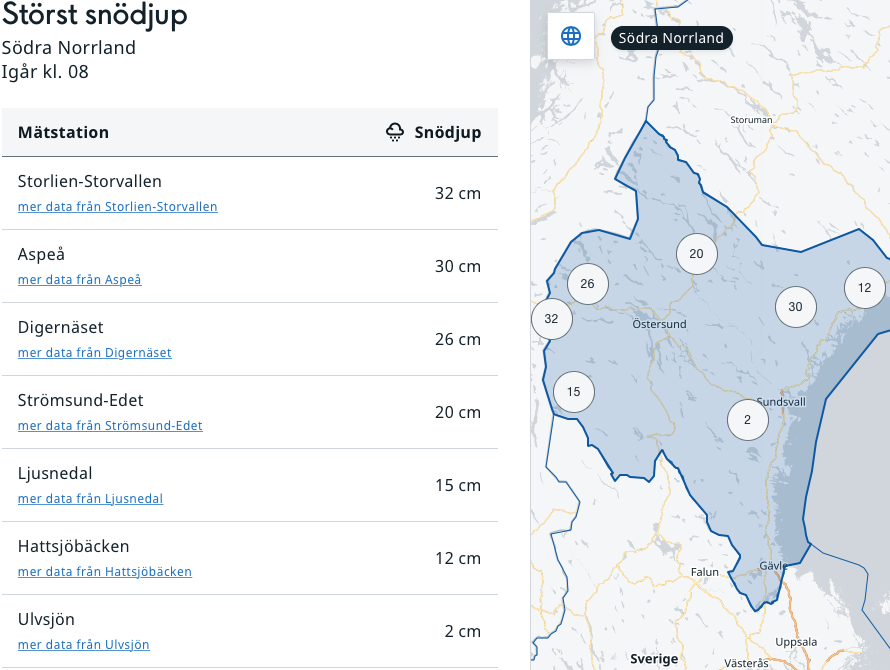890x670 pixels.
Task: Open mer data från Ljusnedal link
Action: coord(90,499)
